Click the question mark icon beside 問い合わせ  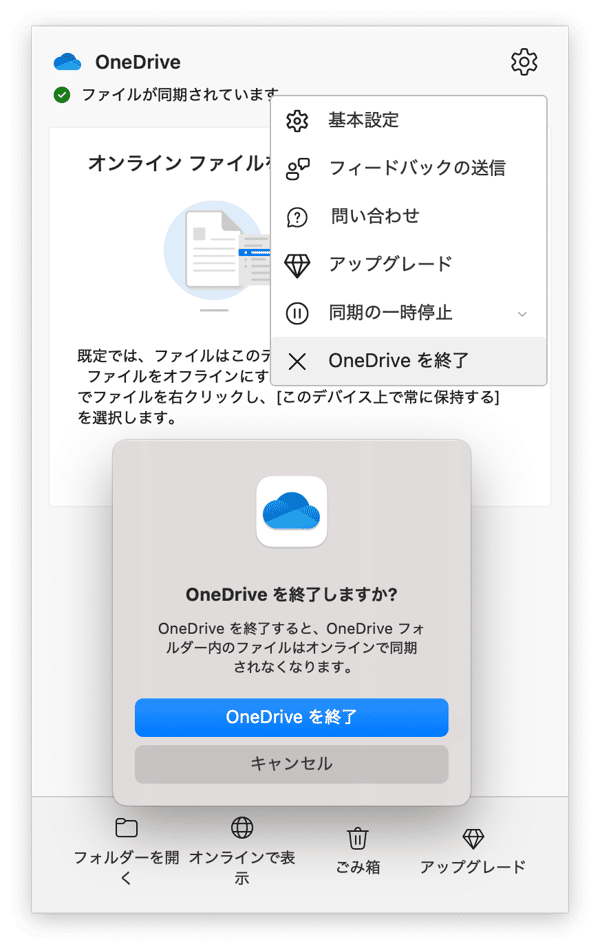click(297, 217)
